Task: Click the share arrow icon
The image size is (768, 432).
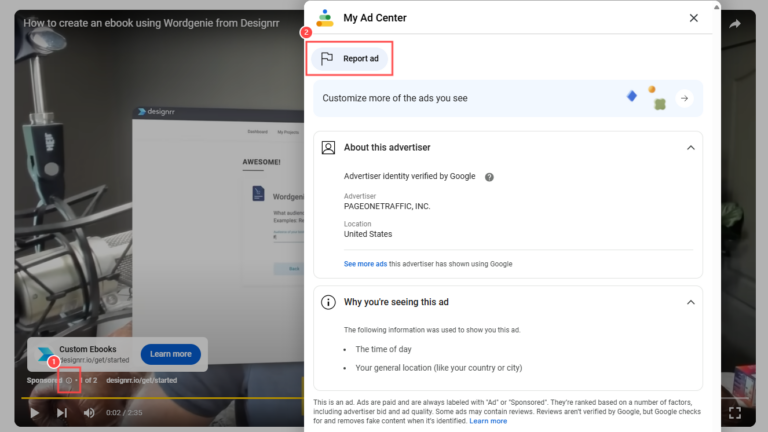Action: [x=735, y=24]
